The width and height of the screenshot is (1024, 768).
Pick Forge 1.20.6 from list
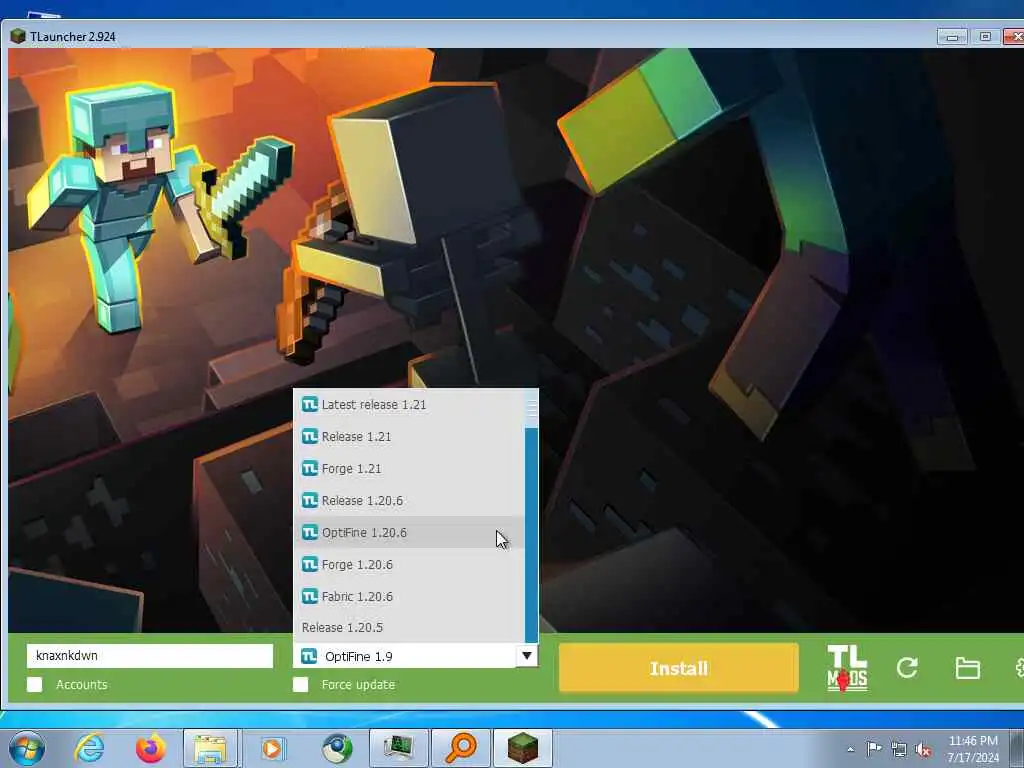[409, 565]
